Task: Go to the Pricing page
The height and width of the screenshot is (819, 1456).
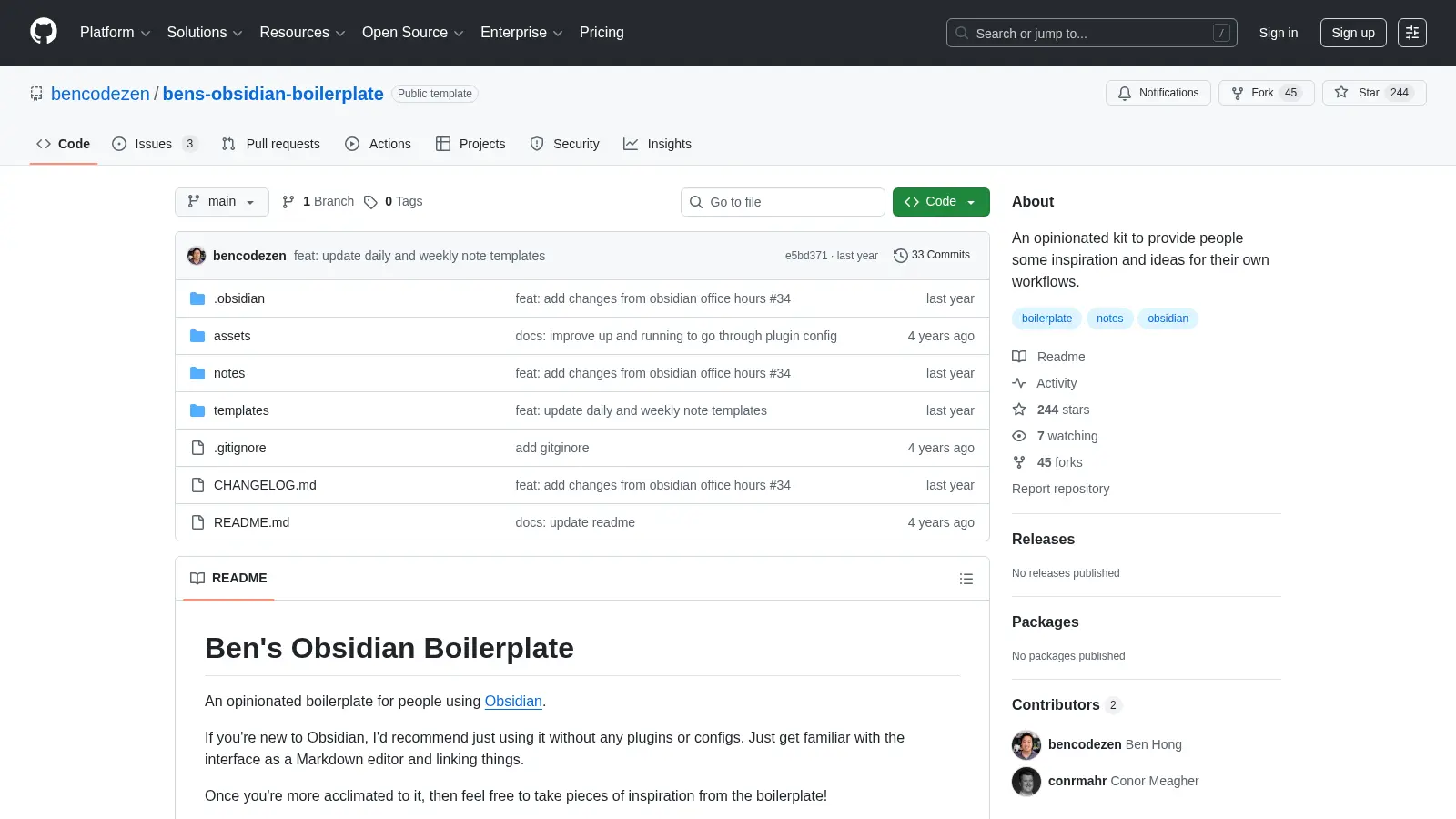Action: [x=602, y=33]
